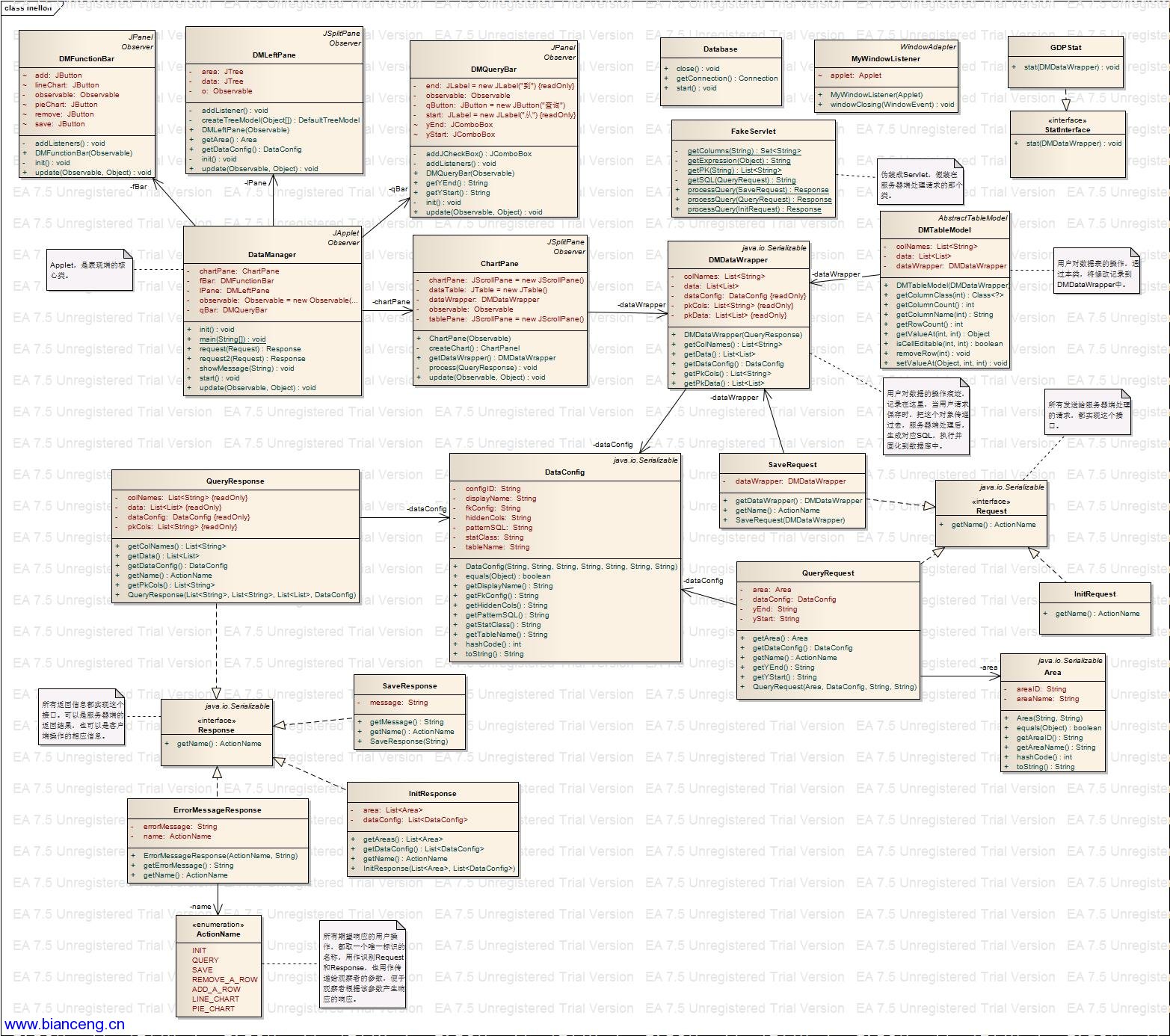This screenshot has width=1170, height=1036.
Task: Select the hiddenCols: String attribute
Action: pyautogui.click(x=498, y=518)
